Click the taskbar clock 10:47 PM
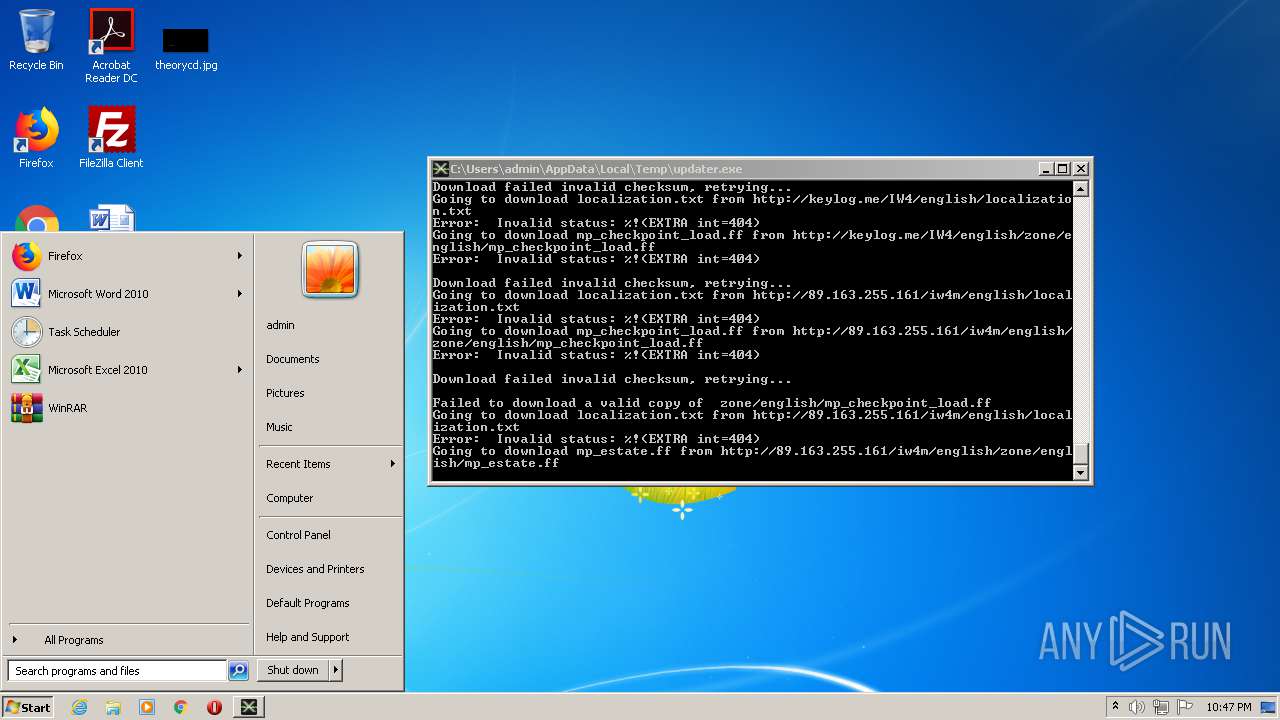Viewport: 1280px width, 720px height. [x=1228, y=707]
